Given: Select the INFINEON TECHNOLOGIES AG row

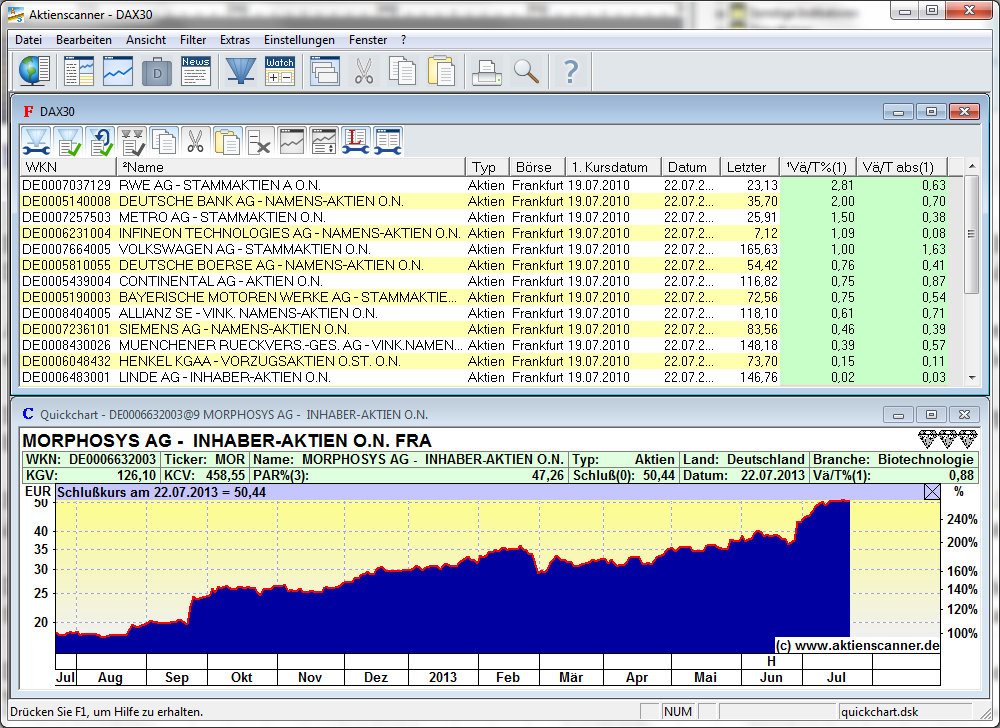Looking at the screenshot, I should point(483,233).
